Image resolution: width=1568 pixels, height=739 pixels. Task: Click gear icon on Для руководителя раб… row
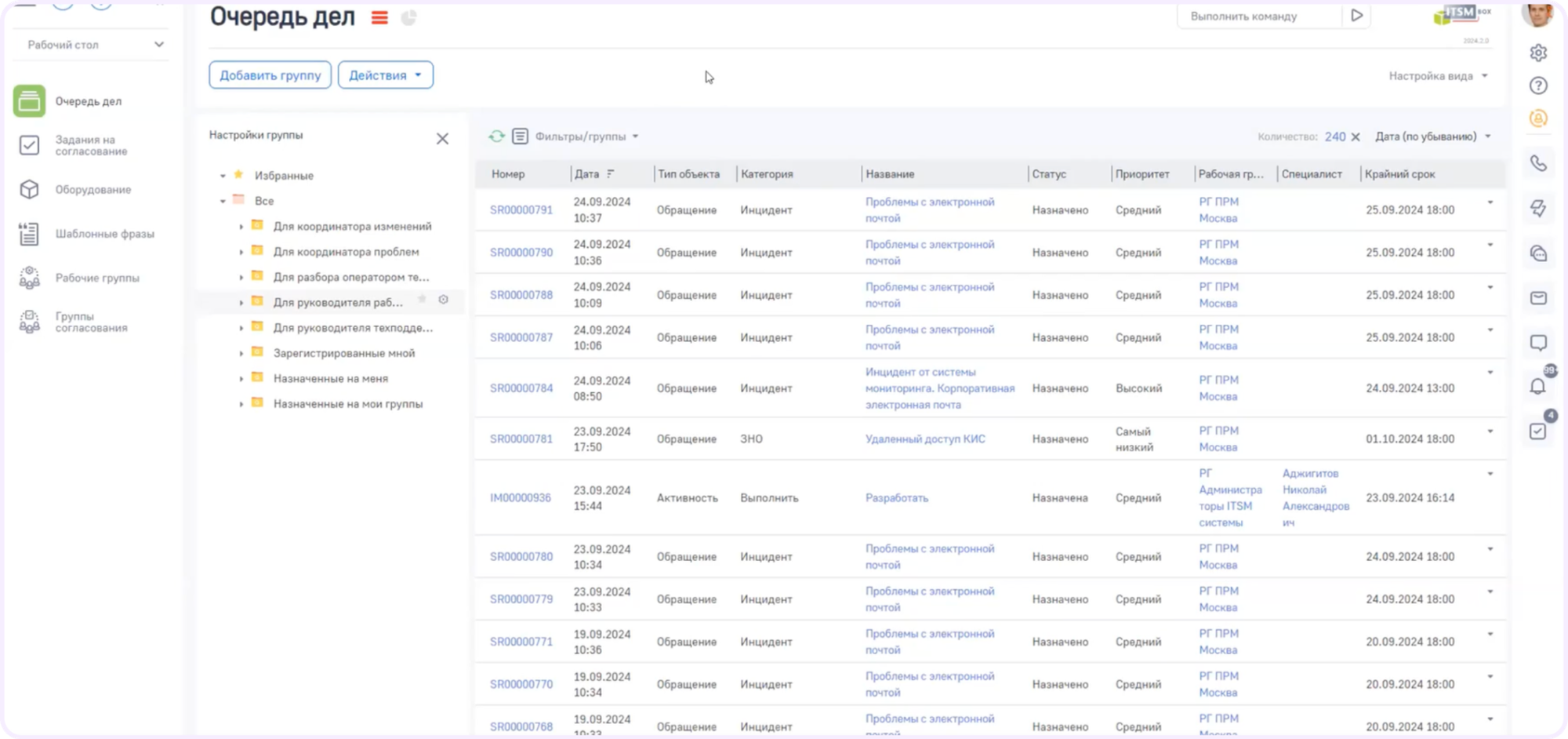[443, 300]
